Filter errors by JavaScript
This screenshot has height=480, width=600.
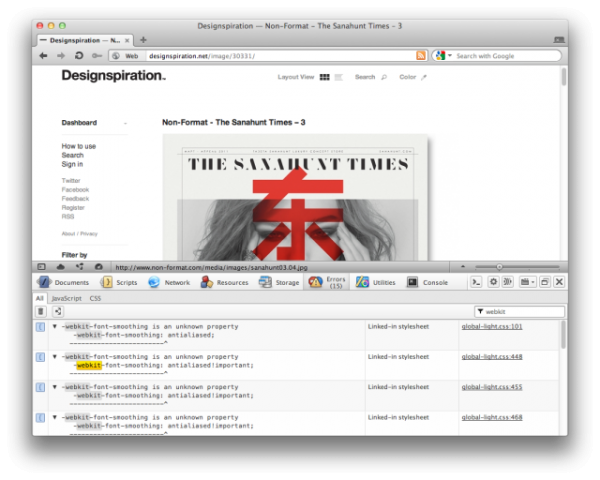(x=67, y=298)
